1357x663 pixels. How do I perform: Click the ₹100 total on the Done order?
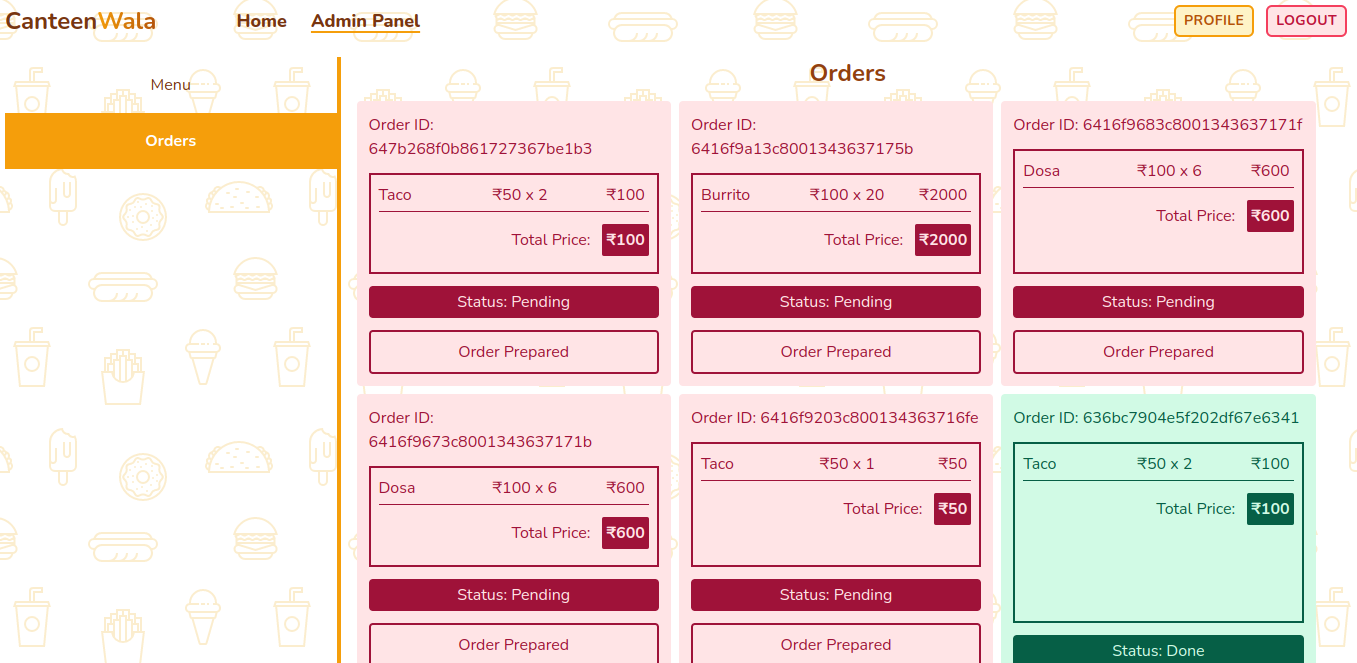(x=1270, y=508)
